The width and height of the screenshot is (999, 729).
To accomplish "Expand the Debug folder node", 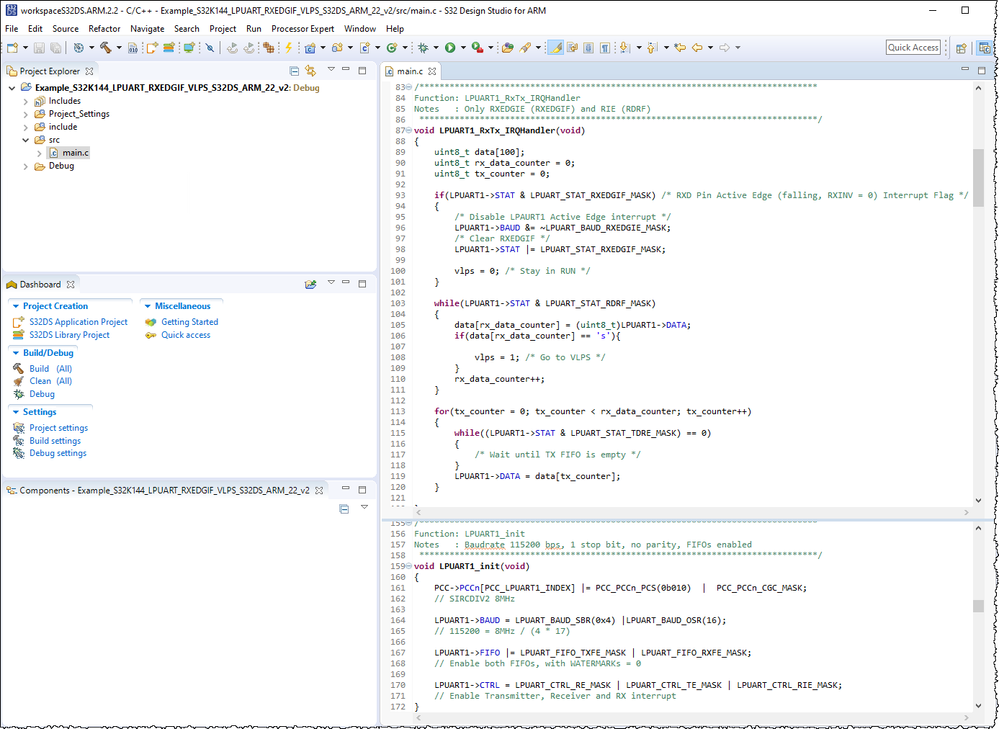I will (x=25, y=166).
